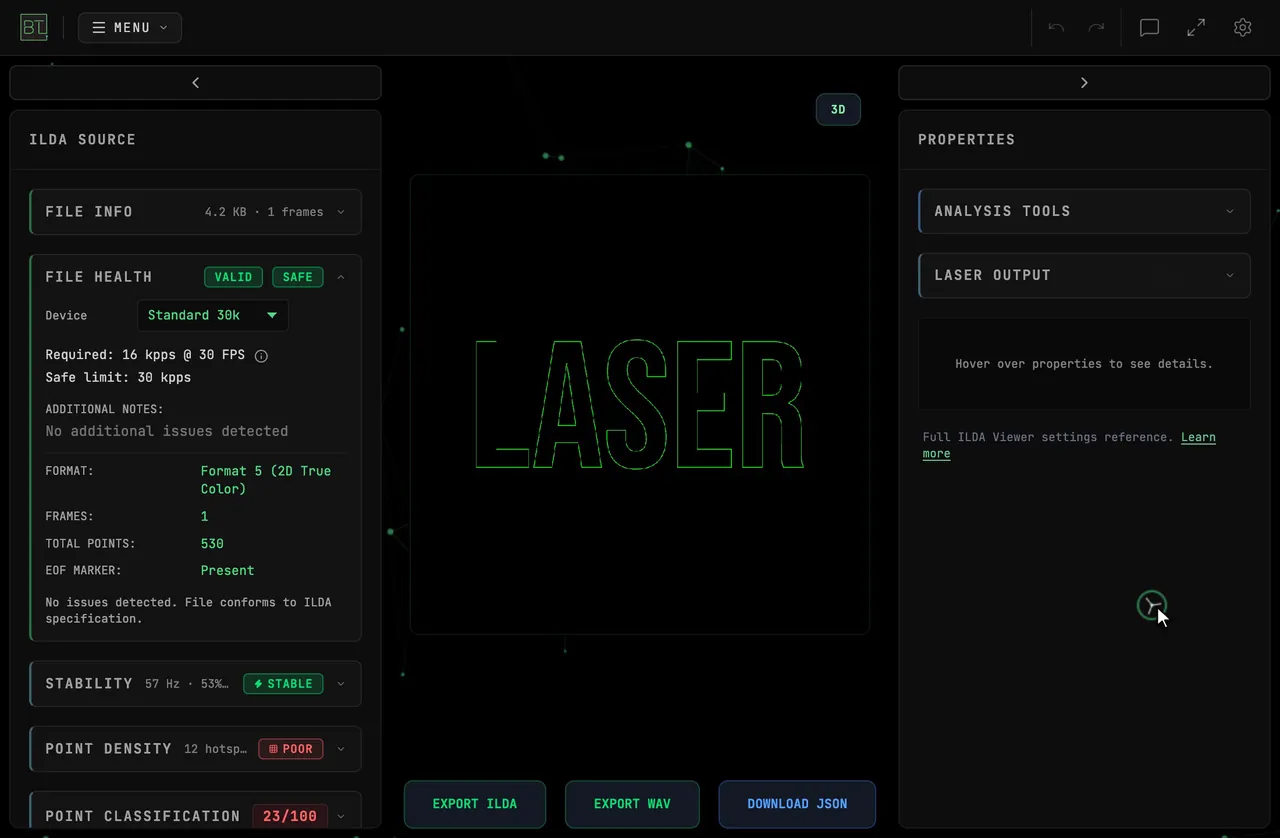Click the '12 hotsp…' density summary
The width and height of the screenshot is (1280, 838).
(215, 749)
